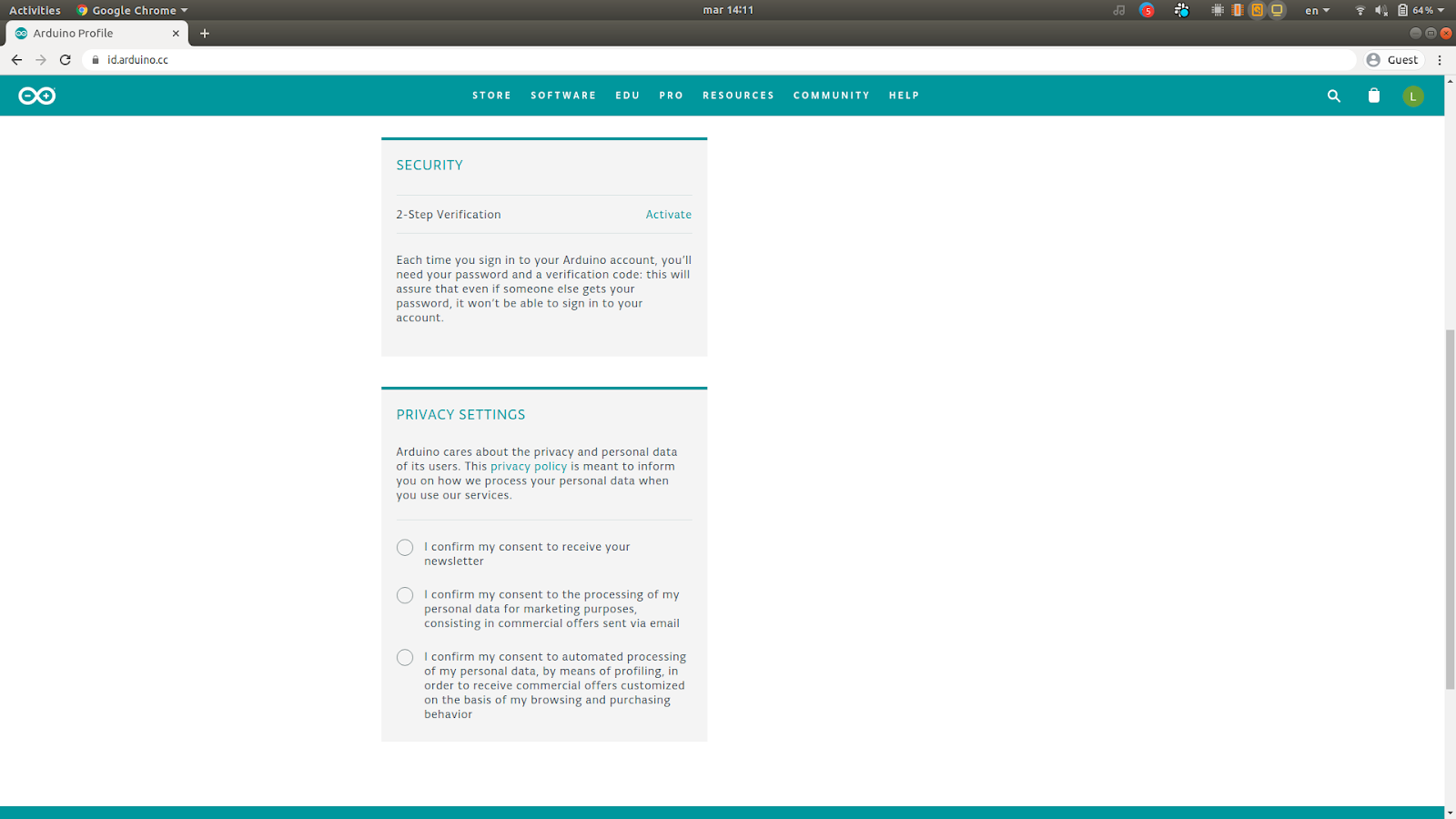Click the 2-Step Verification label
Image resolution: width=1456 pixels, height=819 pixels.
[449, 215]
